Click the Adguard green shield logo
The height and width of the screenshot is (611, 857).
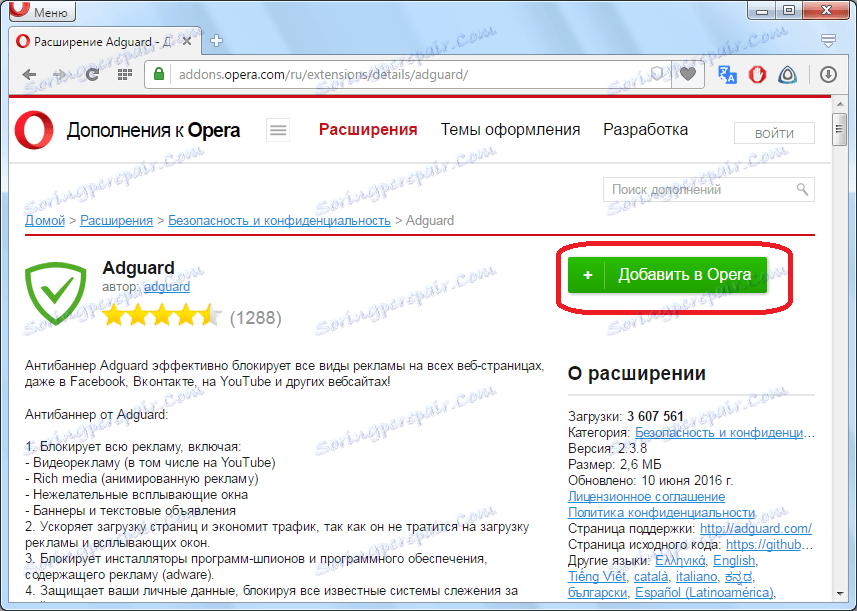55,293
